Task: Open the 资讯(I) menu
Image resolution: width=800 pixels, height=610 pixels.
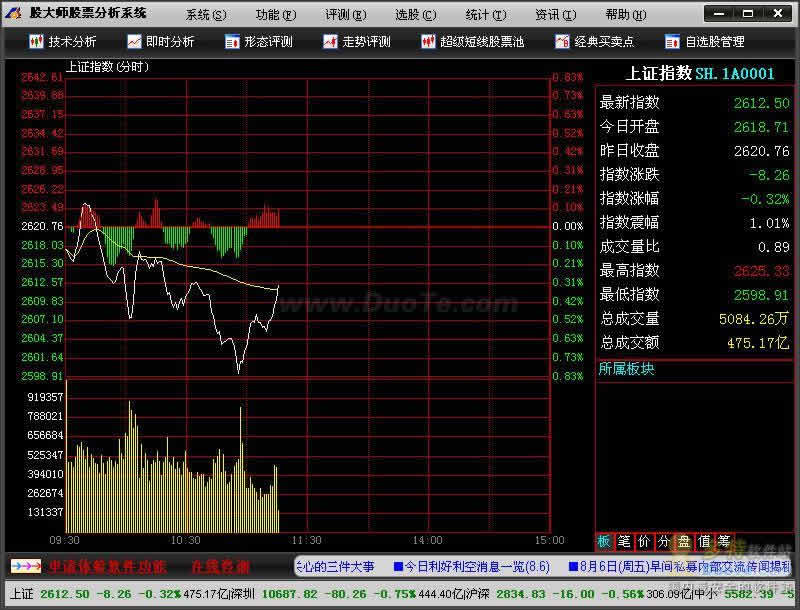Action: click(x=555, y=14)
